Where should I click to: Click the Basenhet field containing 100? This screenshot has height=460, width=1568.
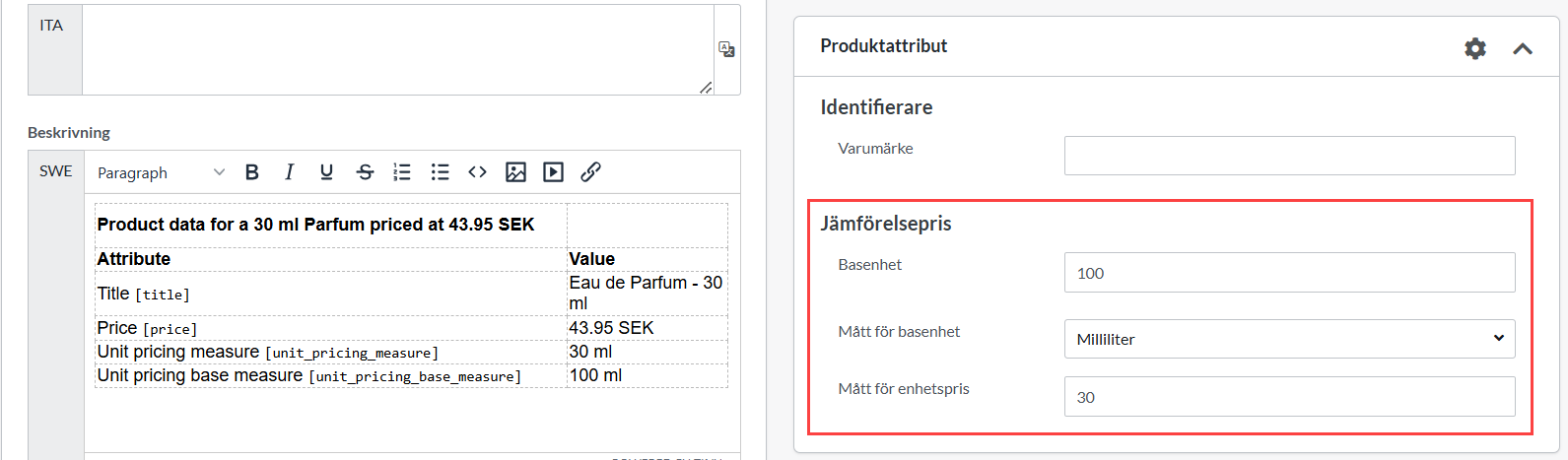[x=1289, y=273]
